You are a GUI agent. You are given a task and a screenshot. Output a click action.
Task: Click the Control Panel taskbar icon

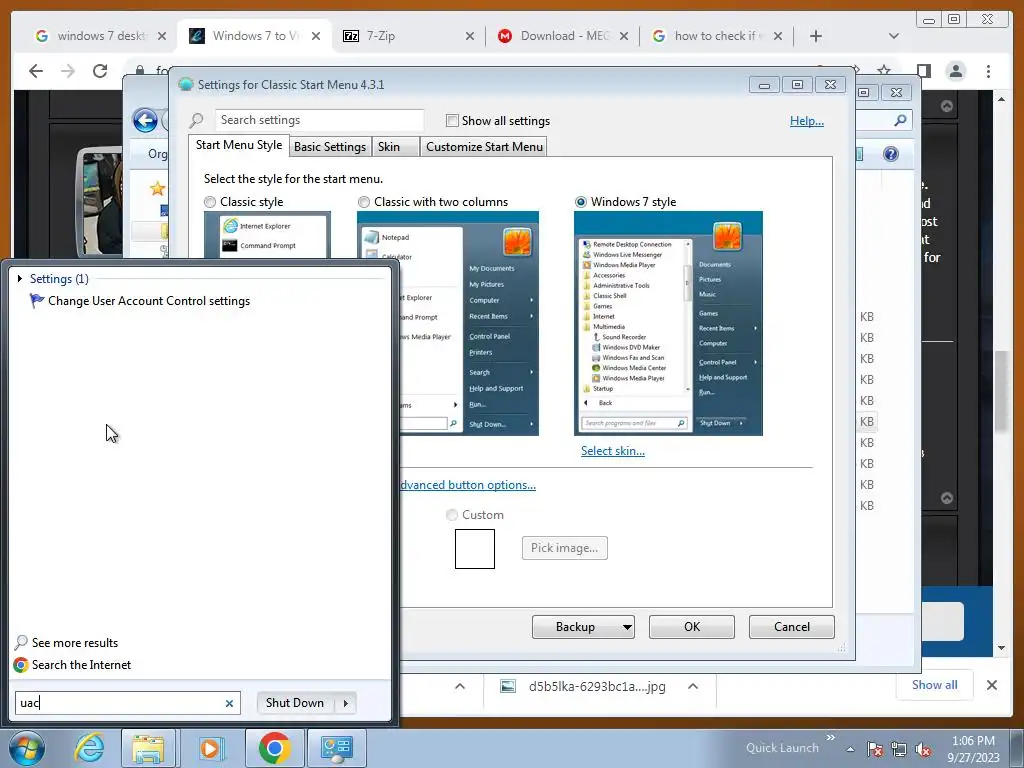pyautogui.click(x=337, y=748)
